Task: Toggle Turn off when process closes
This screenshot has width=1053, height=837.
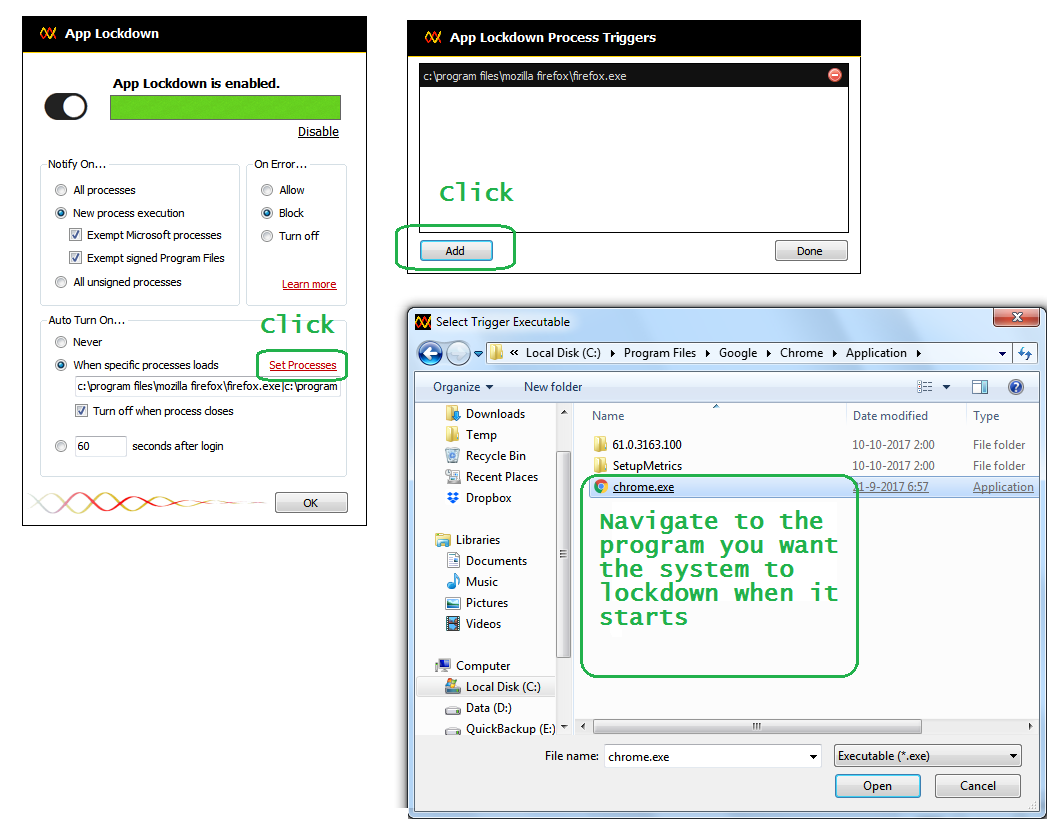Action: click(x=81, y=410)
